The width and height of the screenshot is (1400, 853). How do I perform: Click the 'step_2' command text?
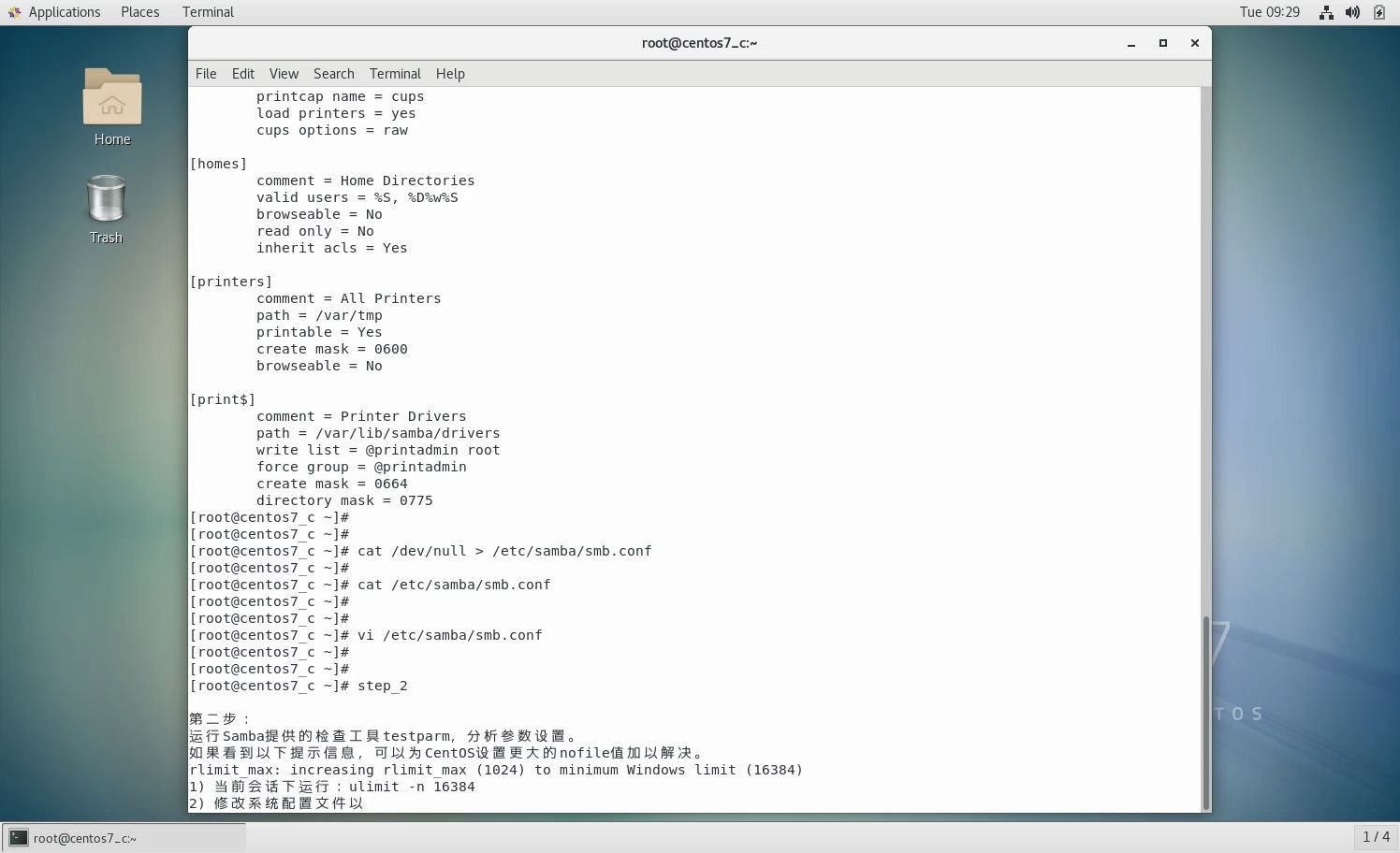(x=382, y=686)
